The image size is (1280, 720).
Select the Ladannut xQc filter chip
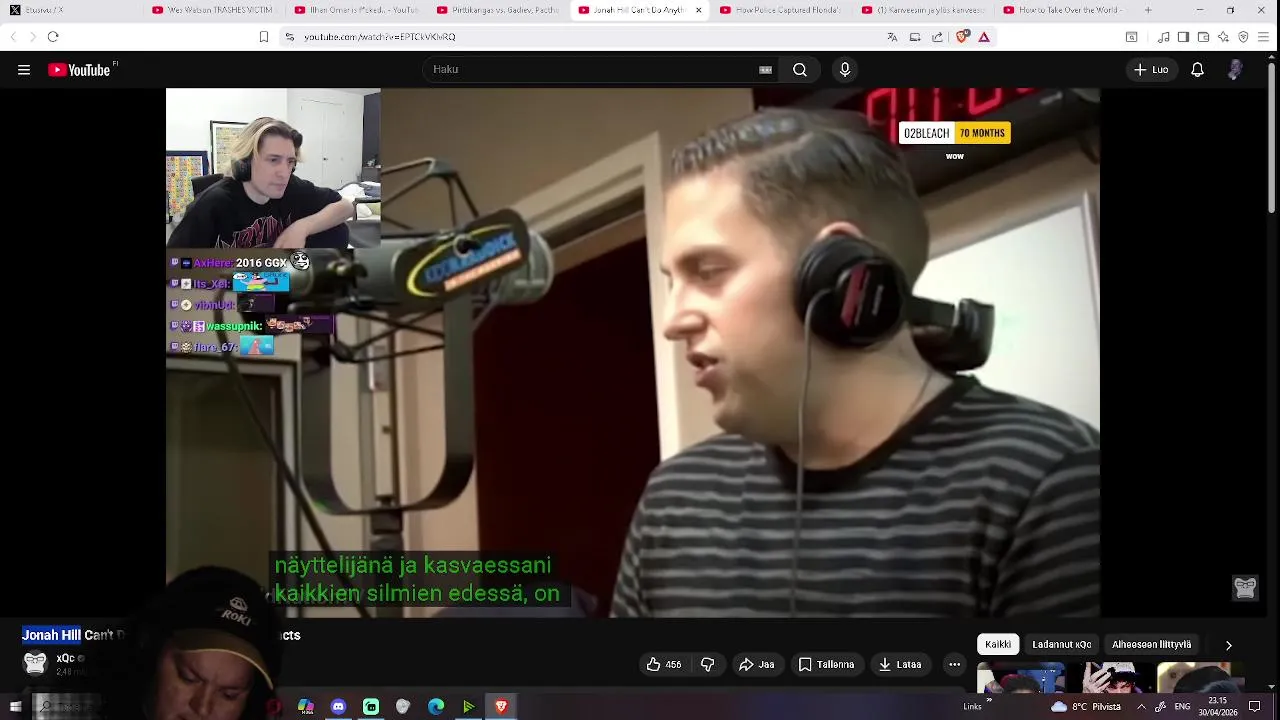coord(1062,645)
